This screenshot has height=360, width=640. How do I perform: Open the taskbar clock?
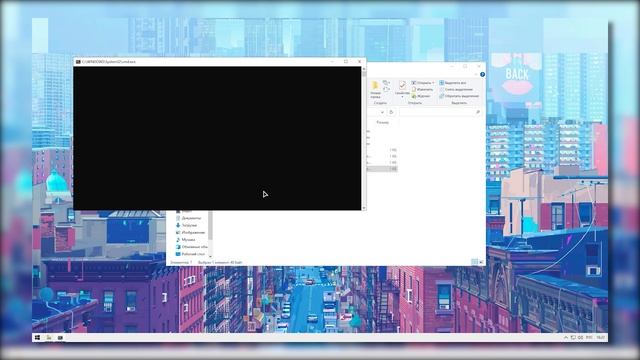(x=600, y=338)
